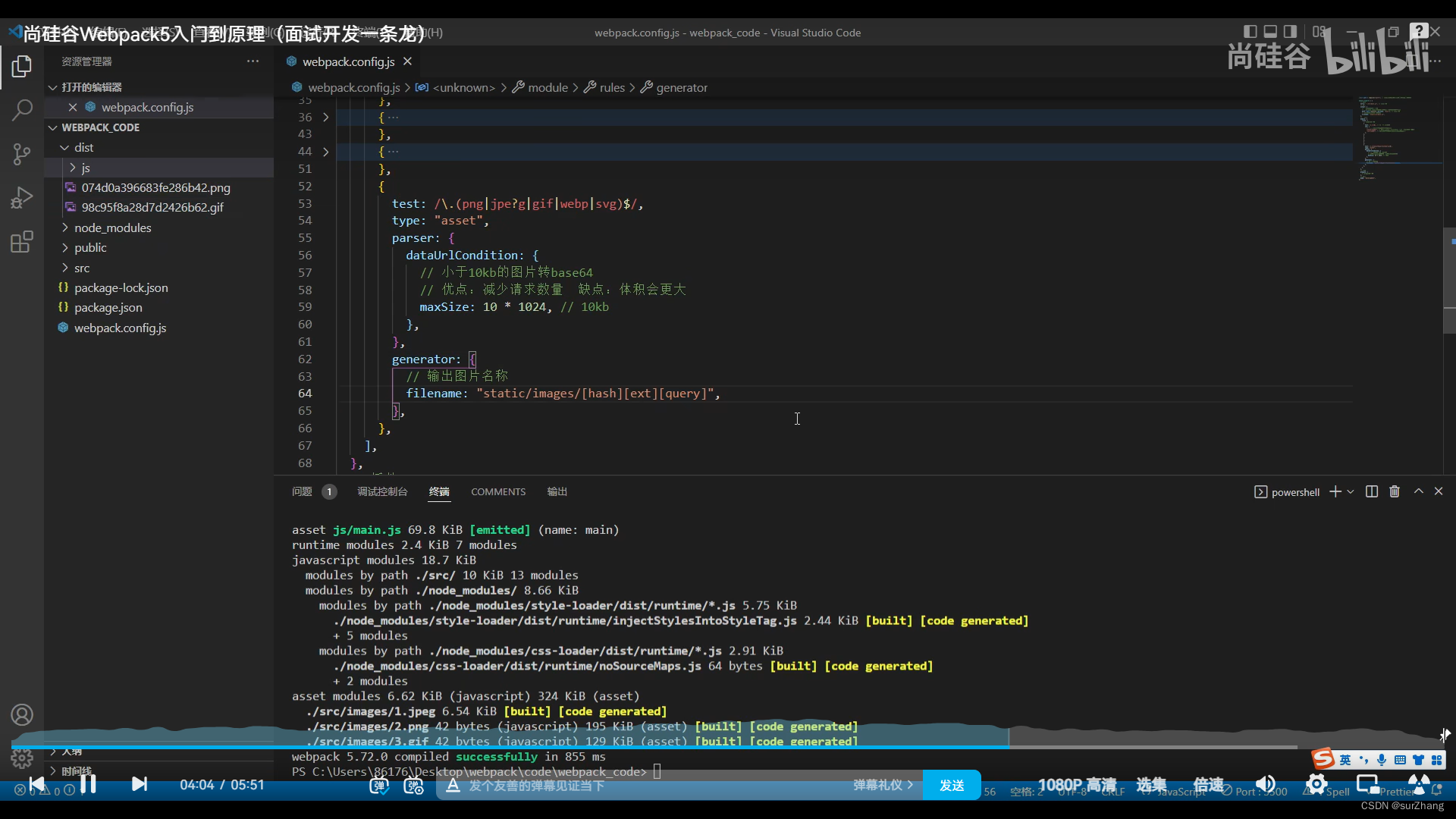Switch to COMMENTS panel tab
1456x819 pixels.
pos(498,491)
